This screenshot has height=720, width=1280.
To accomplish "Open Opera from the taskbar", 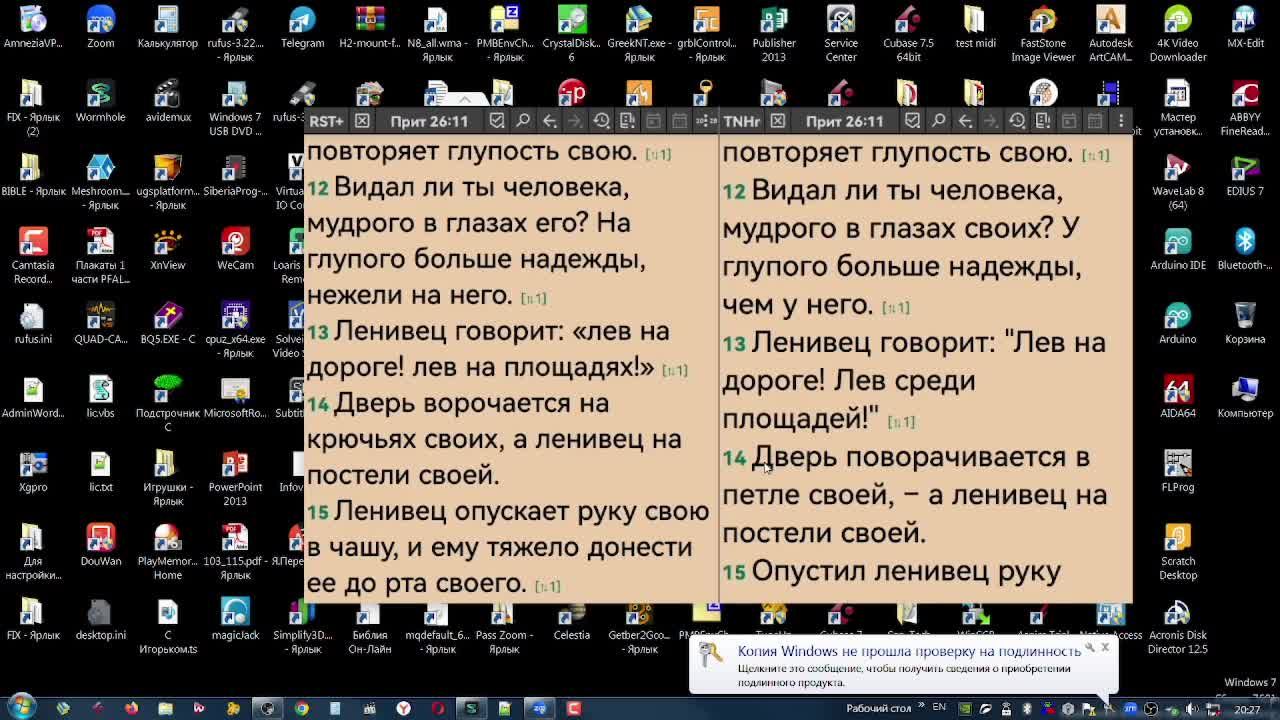I will point(437,708).
